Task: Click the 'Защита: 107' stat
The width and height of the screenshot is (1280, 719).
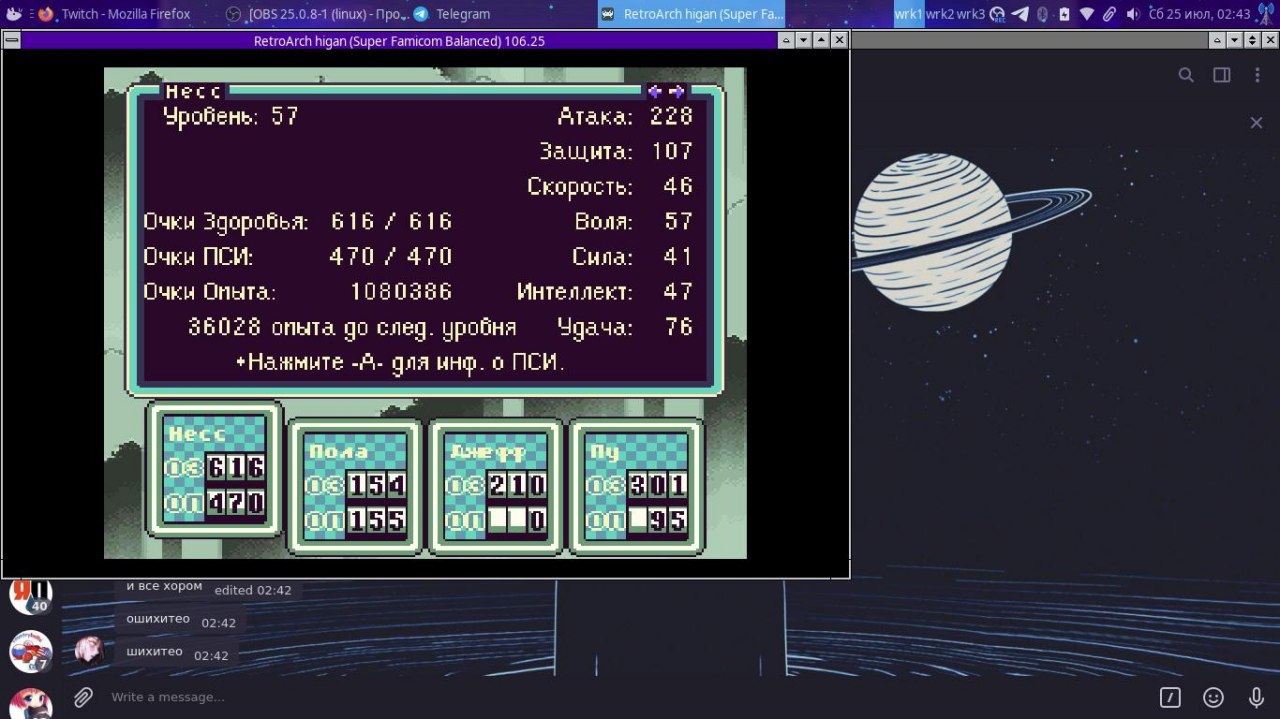Action: click(616, 151)
